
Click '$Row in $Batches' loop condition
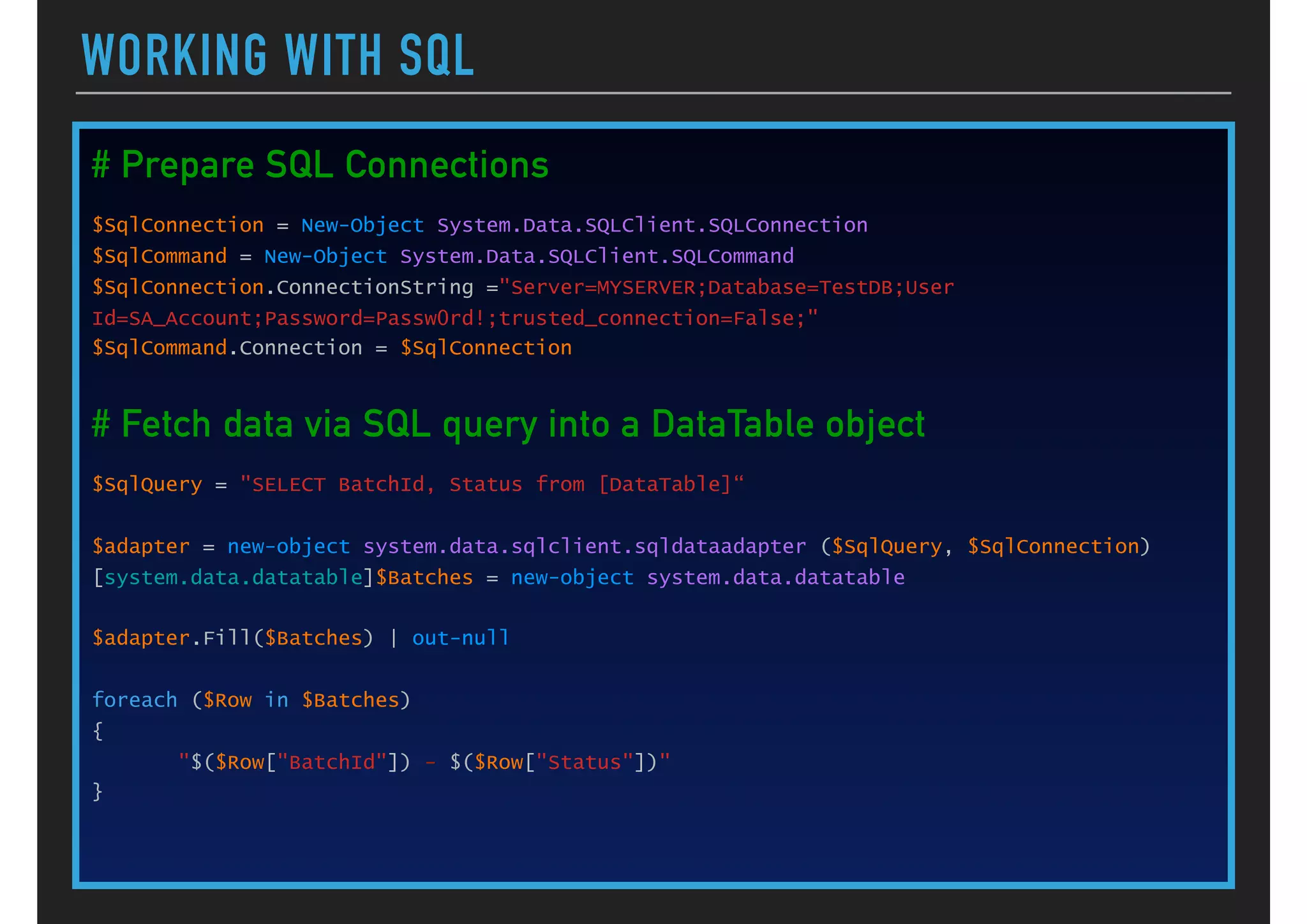click(301, 701)
